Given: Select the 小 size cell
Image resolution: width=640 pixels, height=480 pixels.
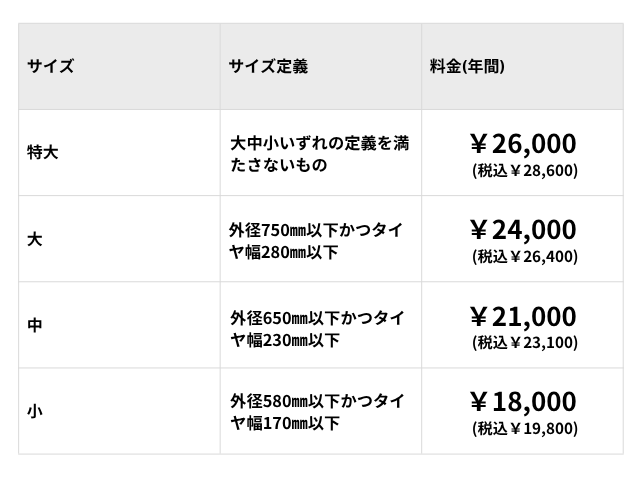Looking at the screenshot, I should point(35,412).
